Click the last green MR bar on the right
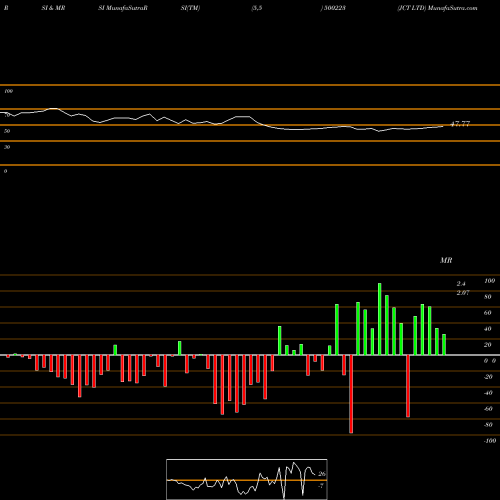500x500 pixels. click(444, 345)
